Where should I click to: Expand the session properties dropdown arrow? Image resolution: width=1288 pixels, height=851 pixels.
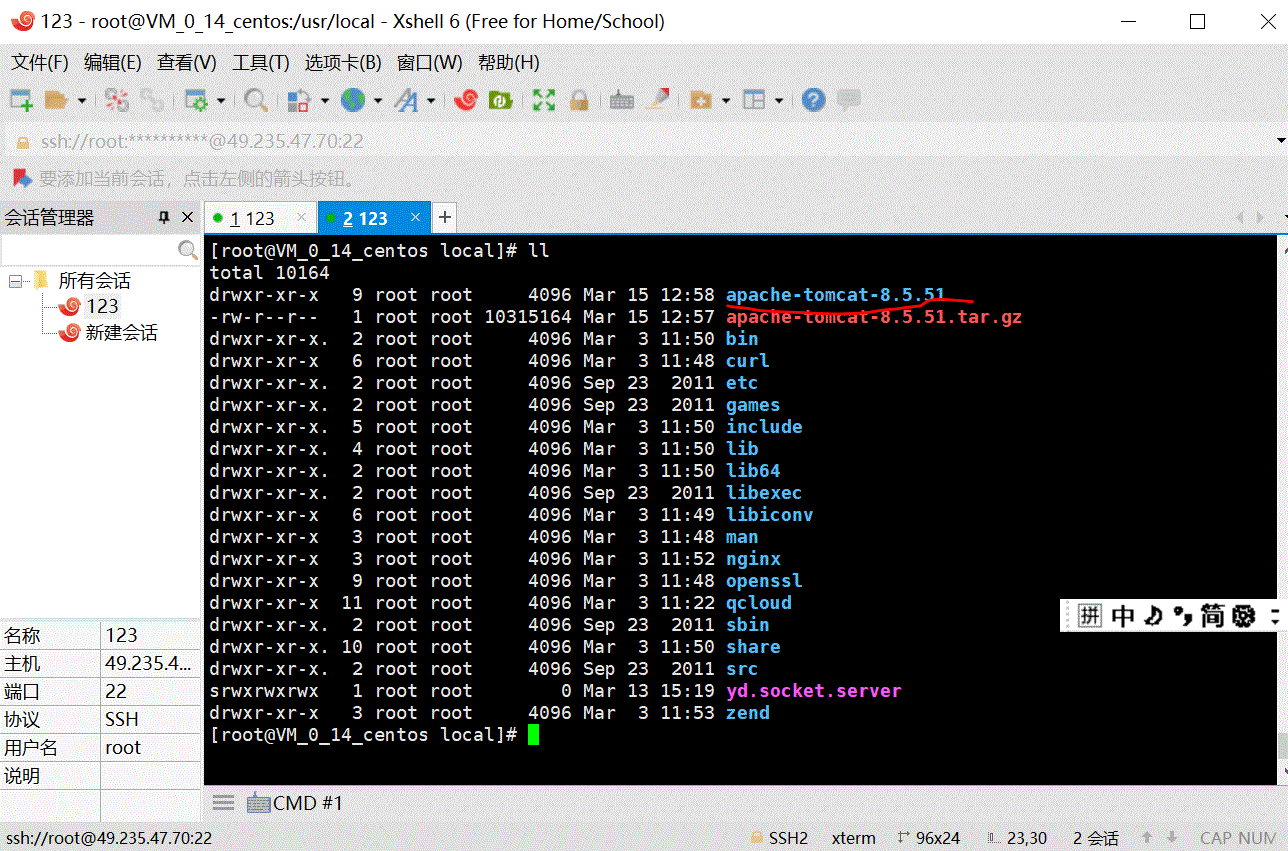pos(220,100)
